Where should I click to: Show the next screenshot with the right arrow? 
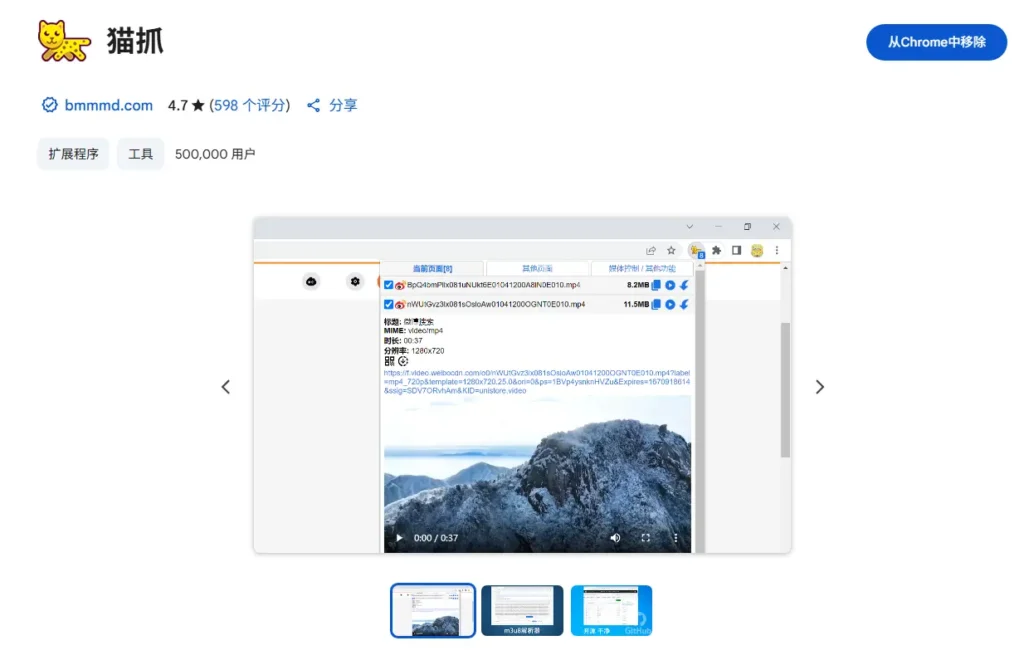point(820,387)
